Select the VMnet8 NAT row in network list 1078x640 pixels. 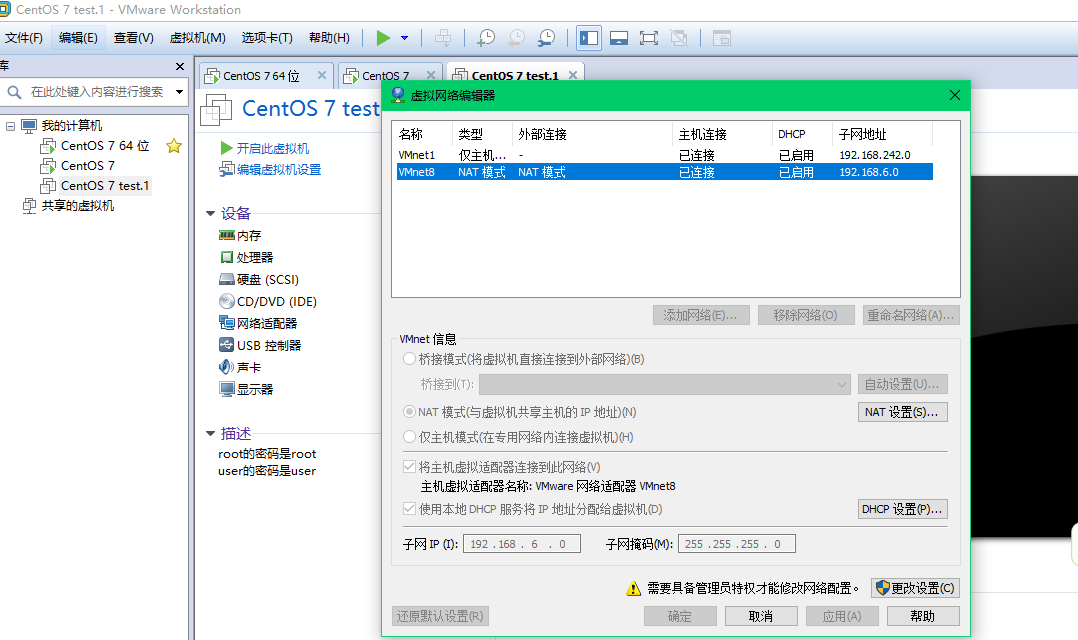click(x=664, y=172)
